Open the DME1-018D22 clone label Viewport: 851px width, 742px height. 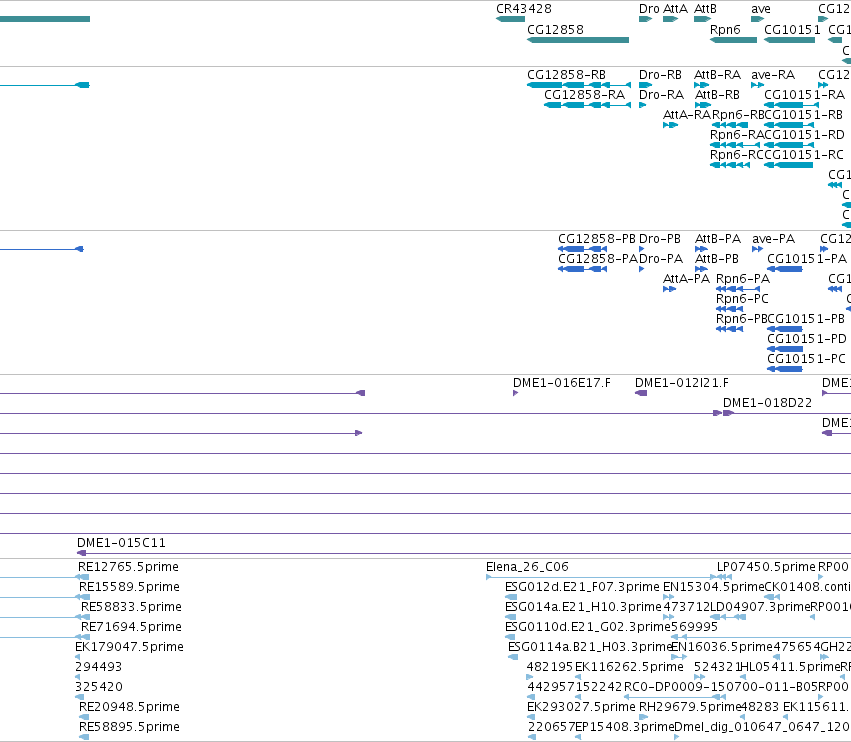coord(767,403)
